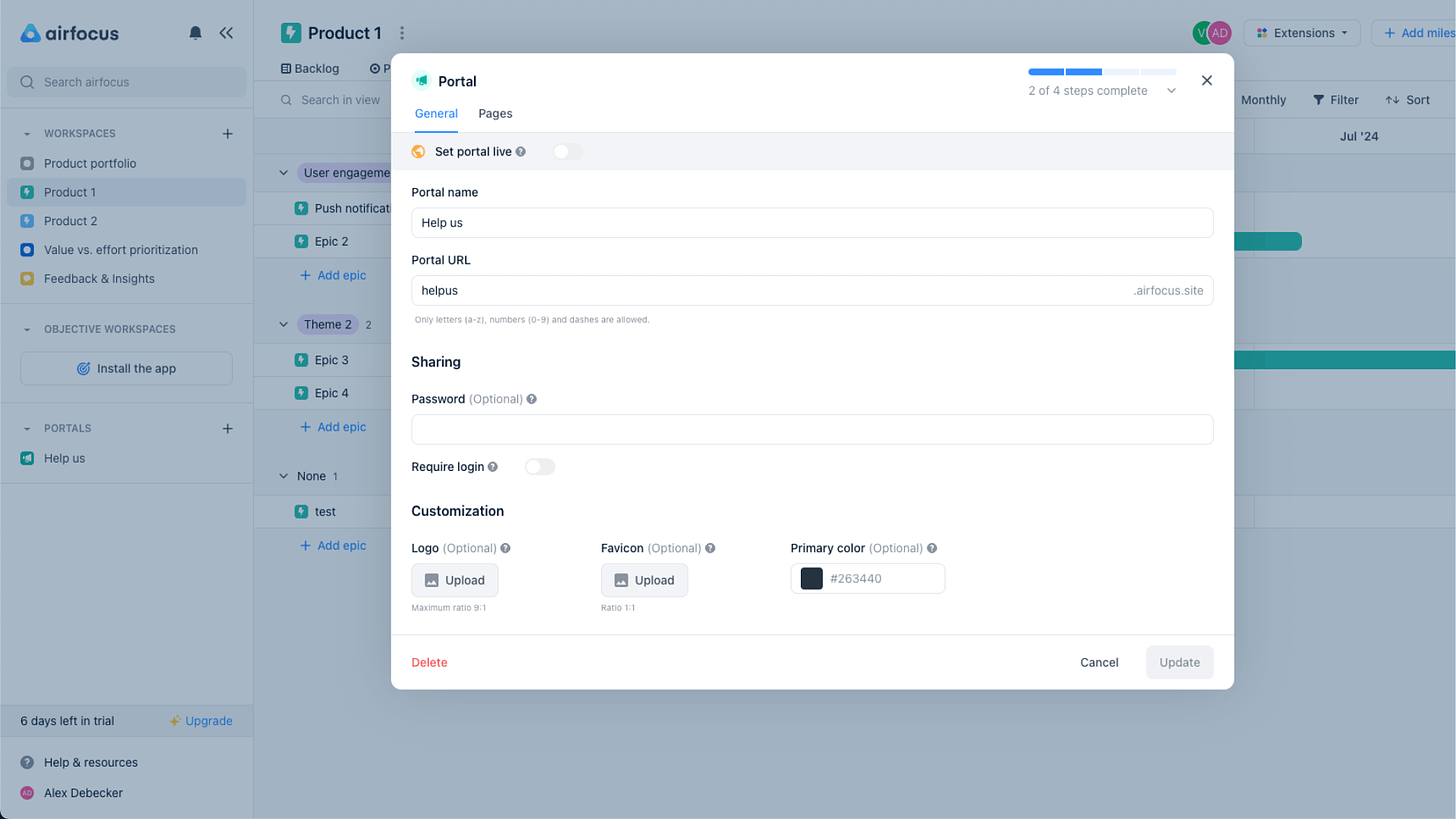Click the globe icon beside Set portal live

(419, 152)
